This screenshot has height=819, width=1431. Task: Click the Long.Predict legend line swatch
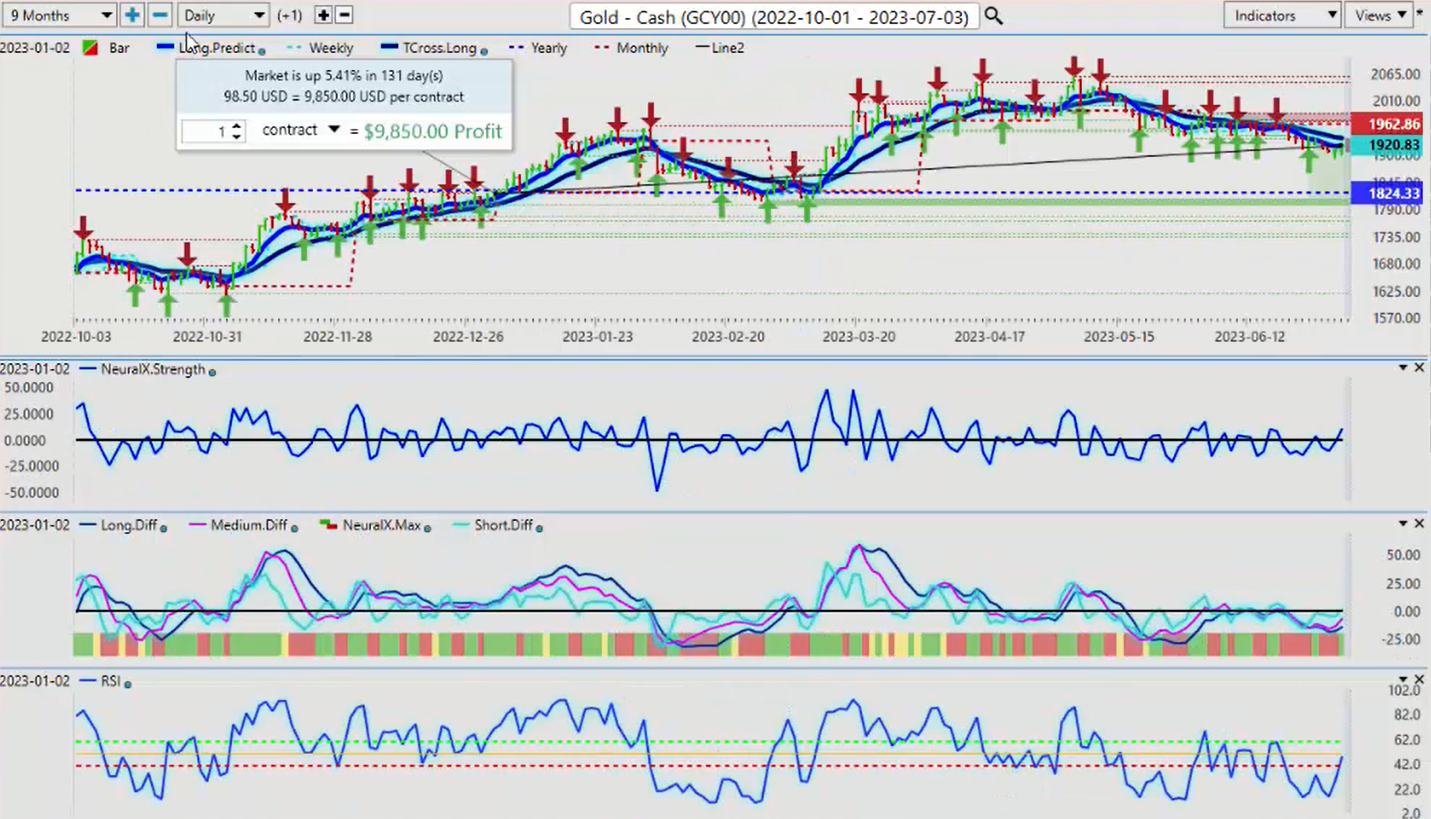(166, 48)
